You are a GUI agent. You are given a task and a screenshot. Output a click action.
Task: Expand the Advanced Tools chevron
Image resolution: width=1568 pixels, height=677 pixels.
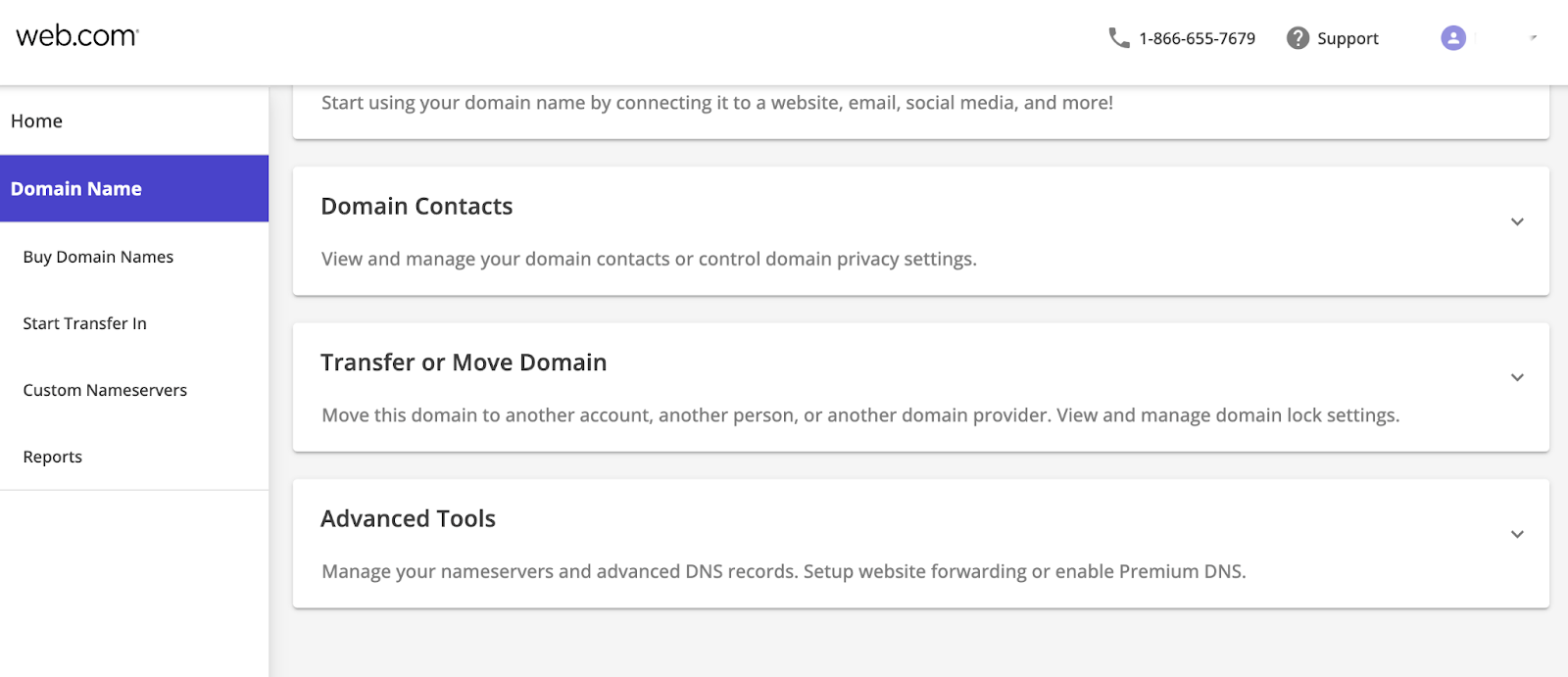(x=1517, y=534)
